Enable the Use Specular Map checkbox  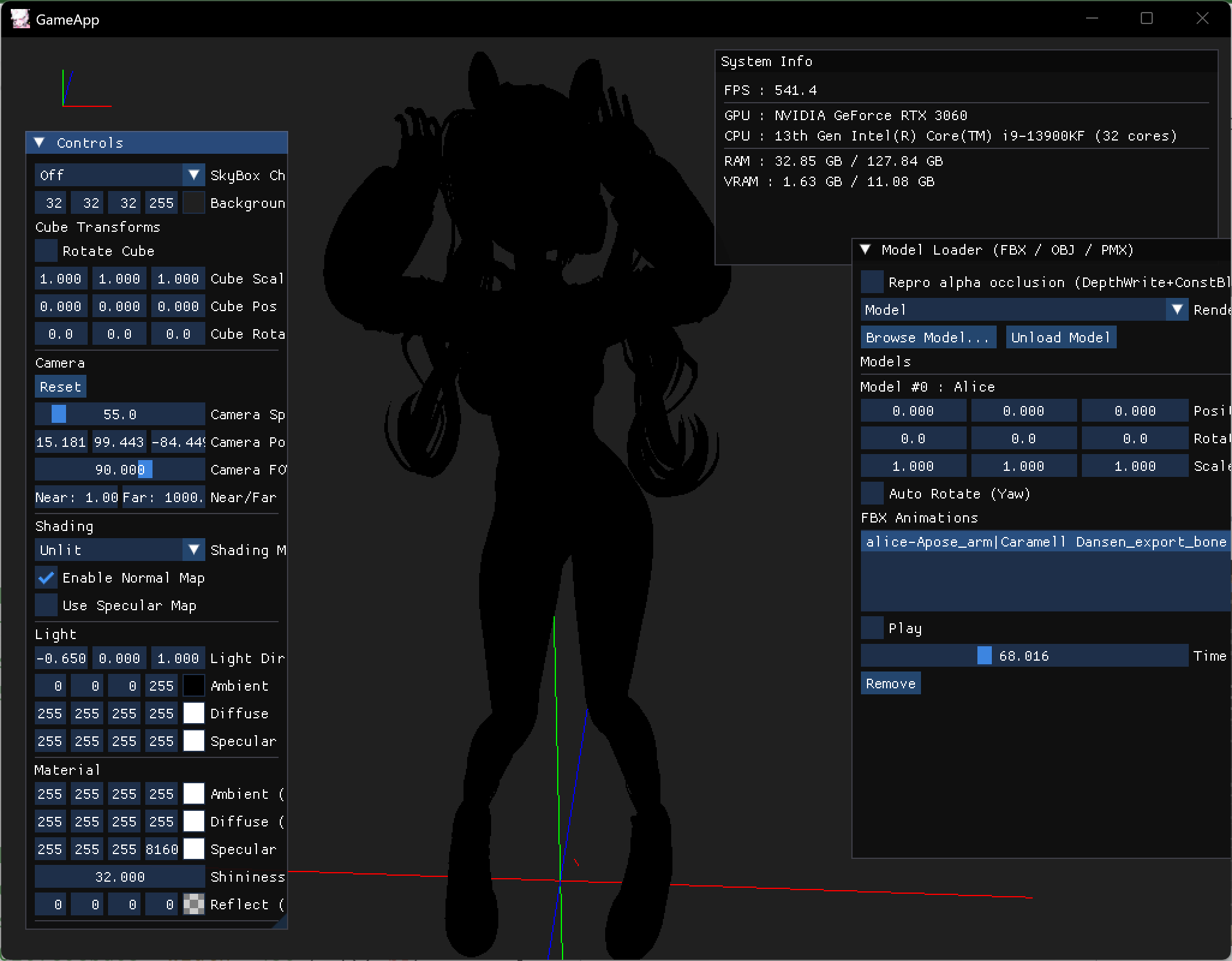46,605
